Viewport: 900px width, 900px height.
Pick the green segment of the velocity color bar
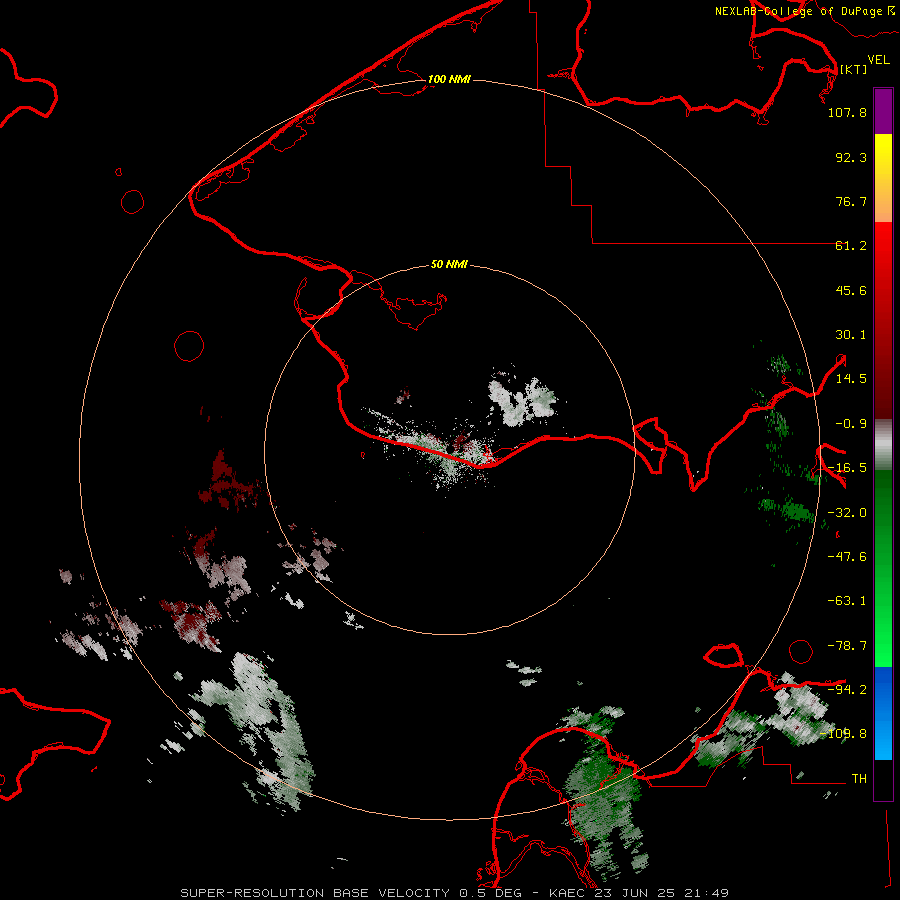coord(883,568)
